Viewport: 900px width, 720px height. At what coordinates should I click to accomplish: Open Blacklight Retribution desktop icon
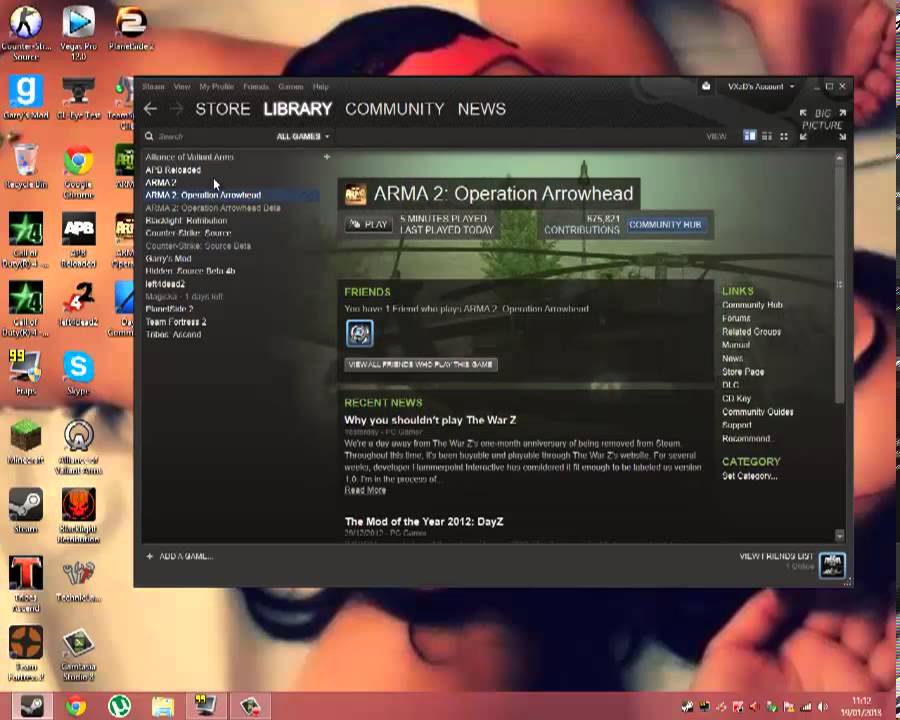click(x=79, y=516)
